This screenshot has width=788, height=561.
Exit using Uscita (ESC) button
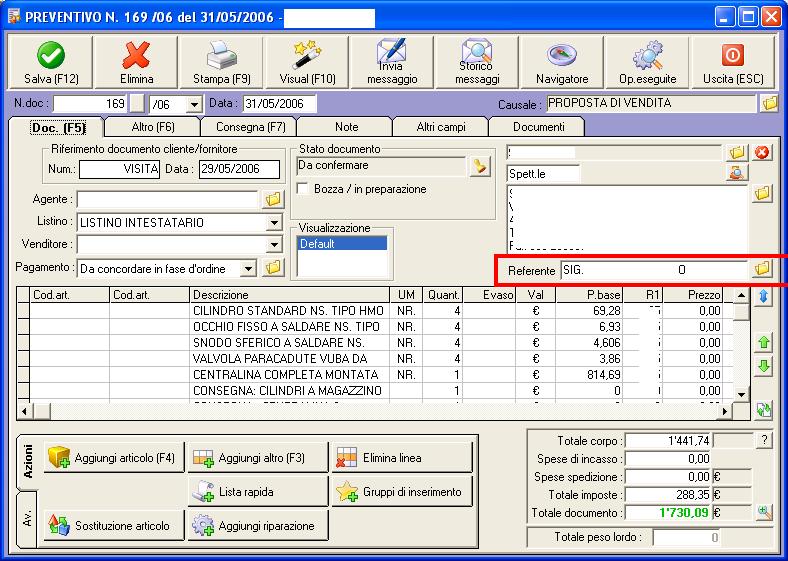point(733,63)
